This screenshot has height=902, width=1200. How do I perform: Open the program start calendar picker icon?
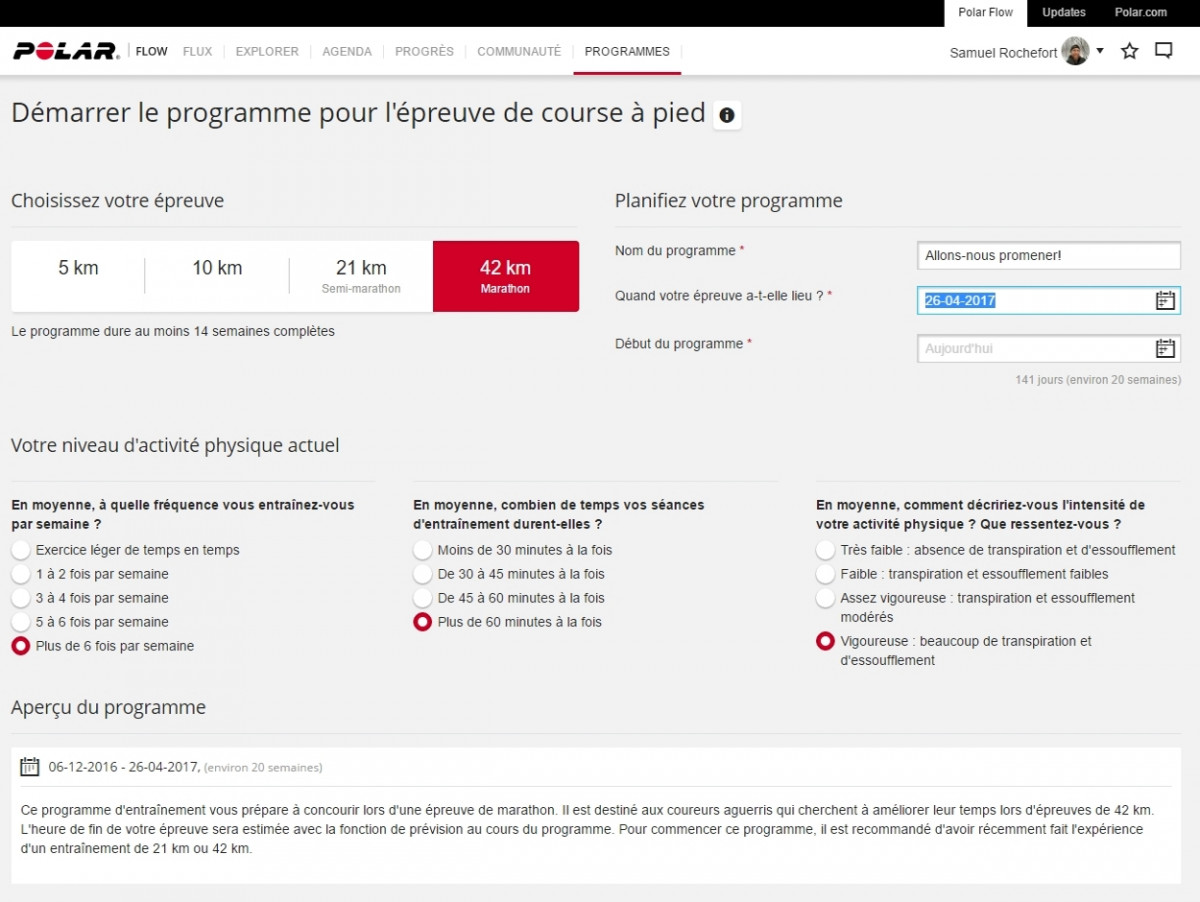pyautogui.click(x=1165, y=349)
